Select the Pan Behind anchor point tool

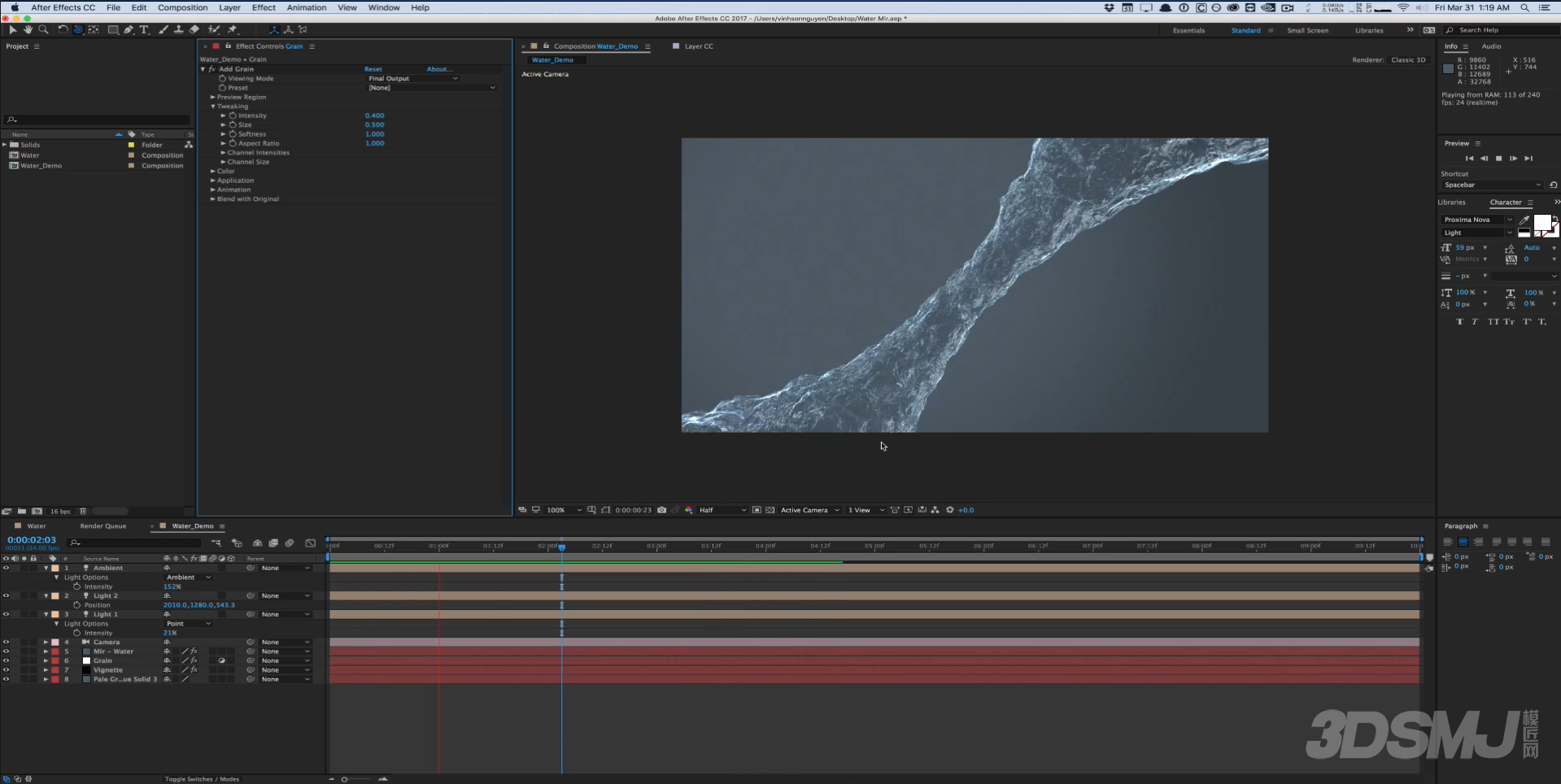(x=94, y=29)
